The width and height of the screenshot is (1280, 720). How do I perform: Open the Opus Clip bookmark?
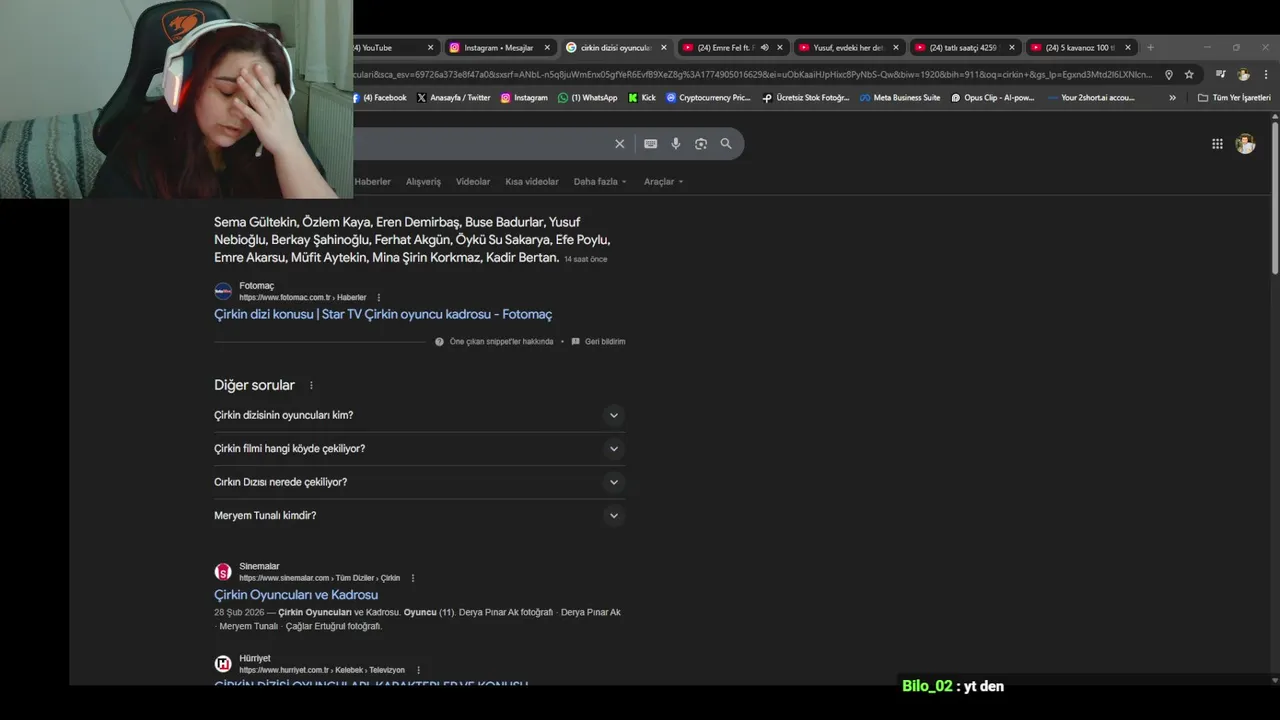coord(992,98)
